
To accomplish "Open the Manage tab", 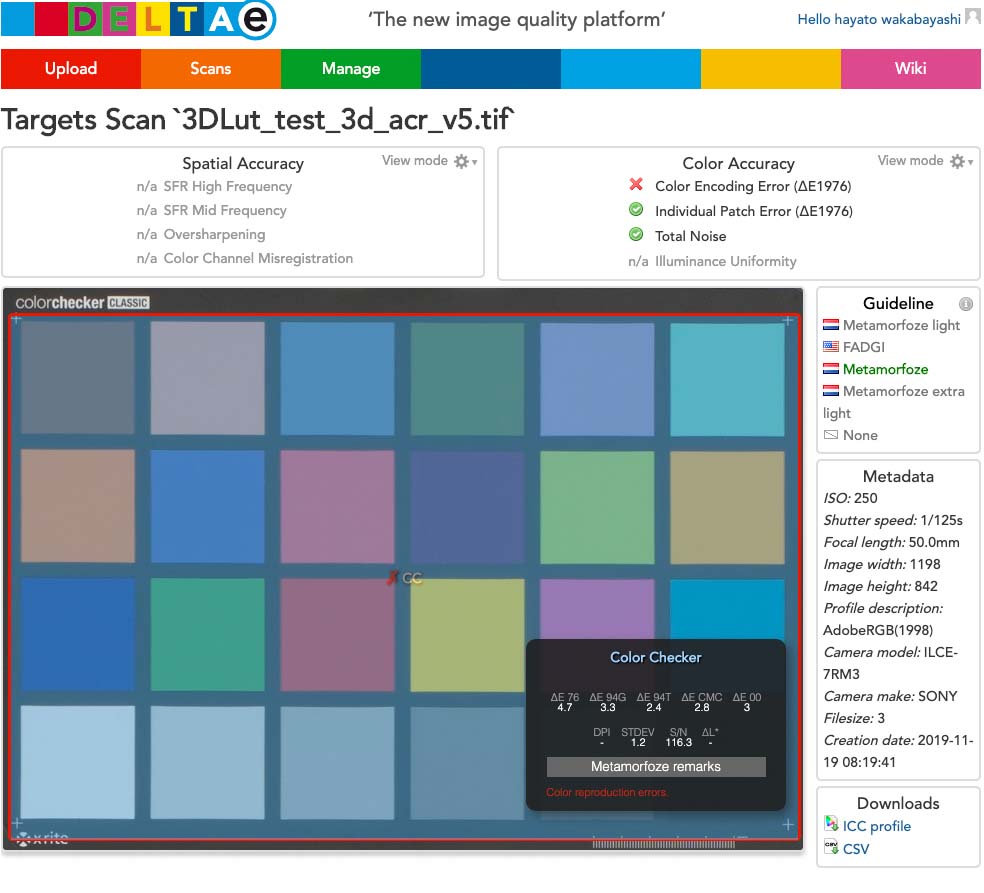I will click(x=351, y=68).
